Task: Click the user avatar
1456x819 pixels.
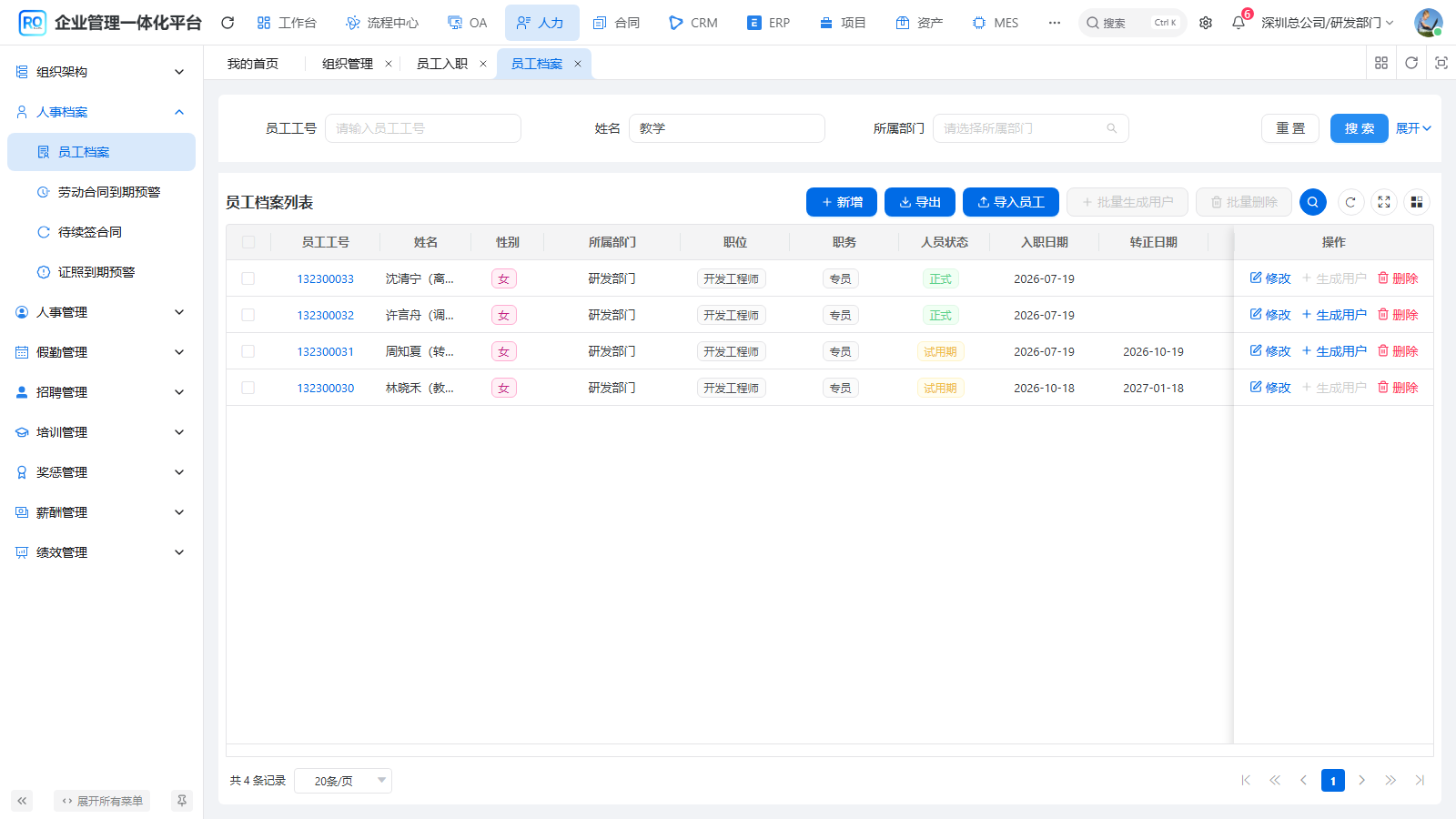Action: point(1428,23)
